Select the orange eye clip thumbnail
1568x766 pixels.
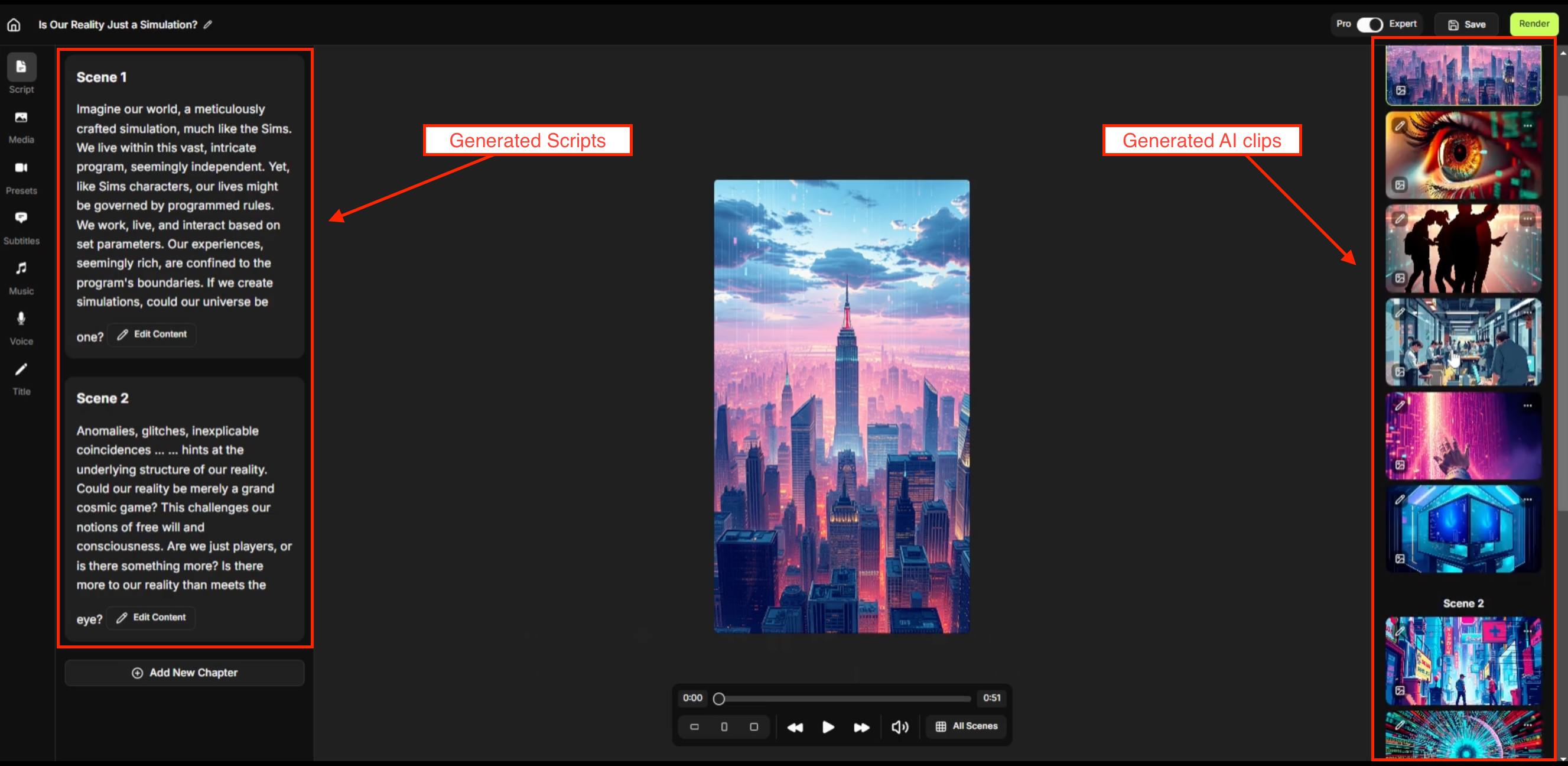tap(1463, 155)
